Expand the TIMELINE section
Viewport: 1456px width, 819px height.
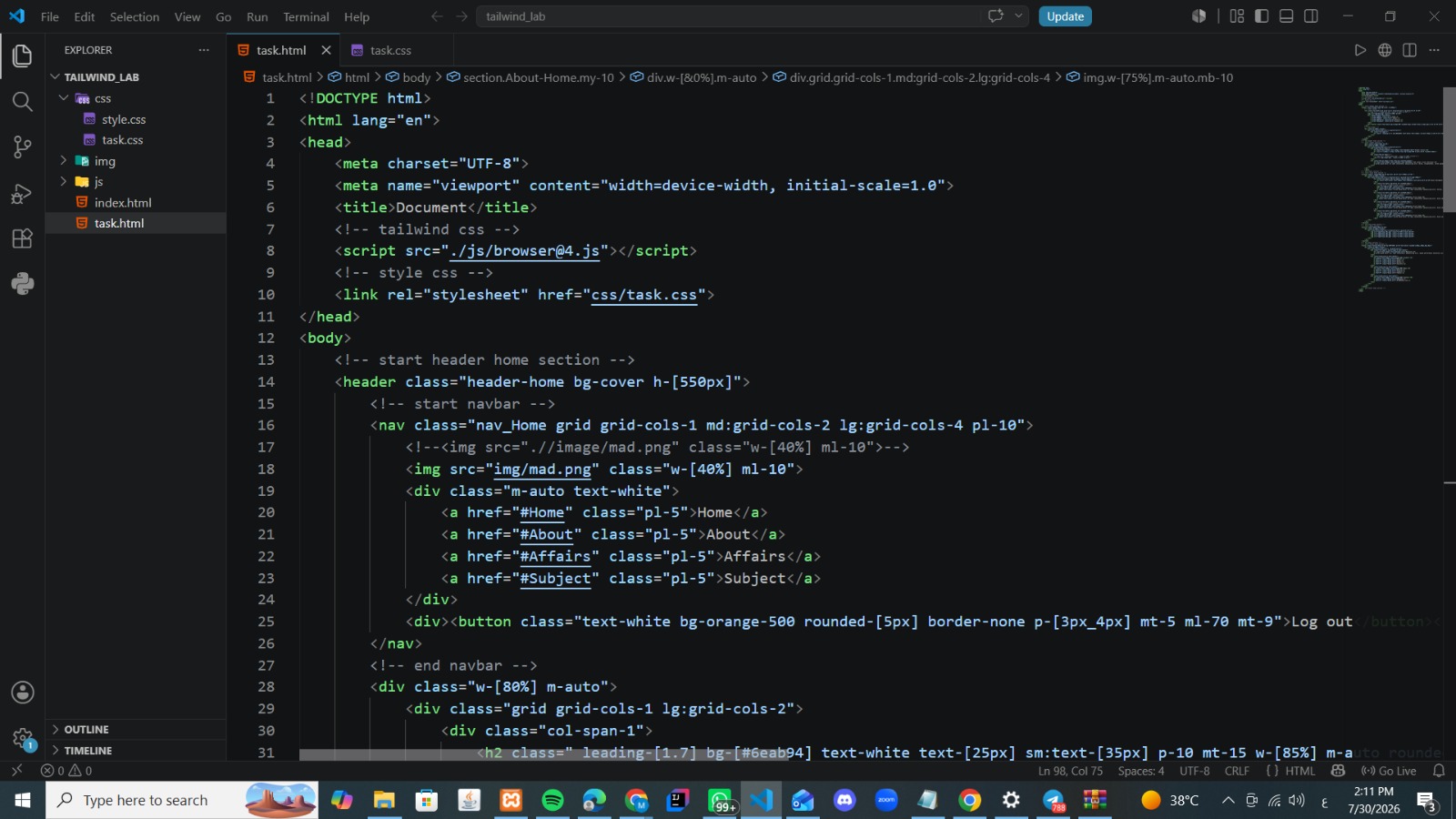pos(88,751)
